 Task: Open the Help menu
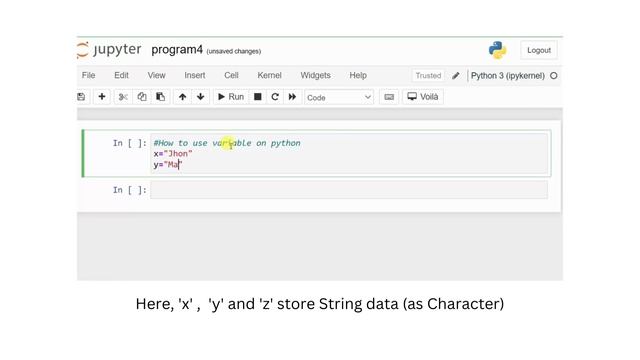(358, 76)
